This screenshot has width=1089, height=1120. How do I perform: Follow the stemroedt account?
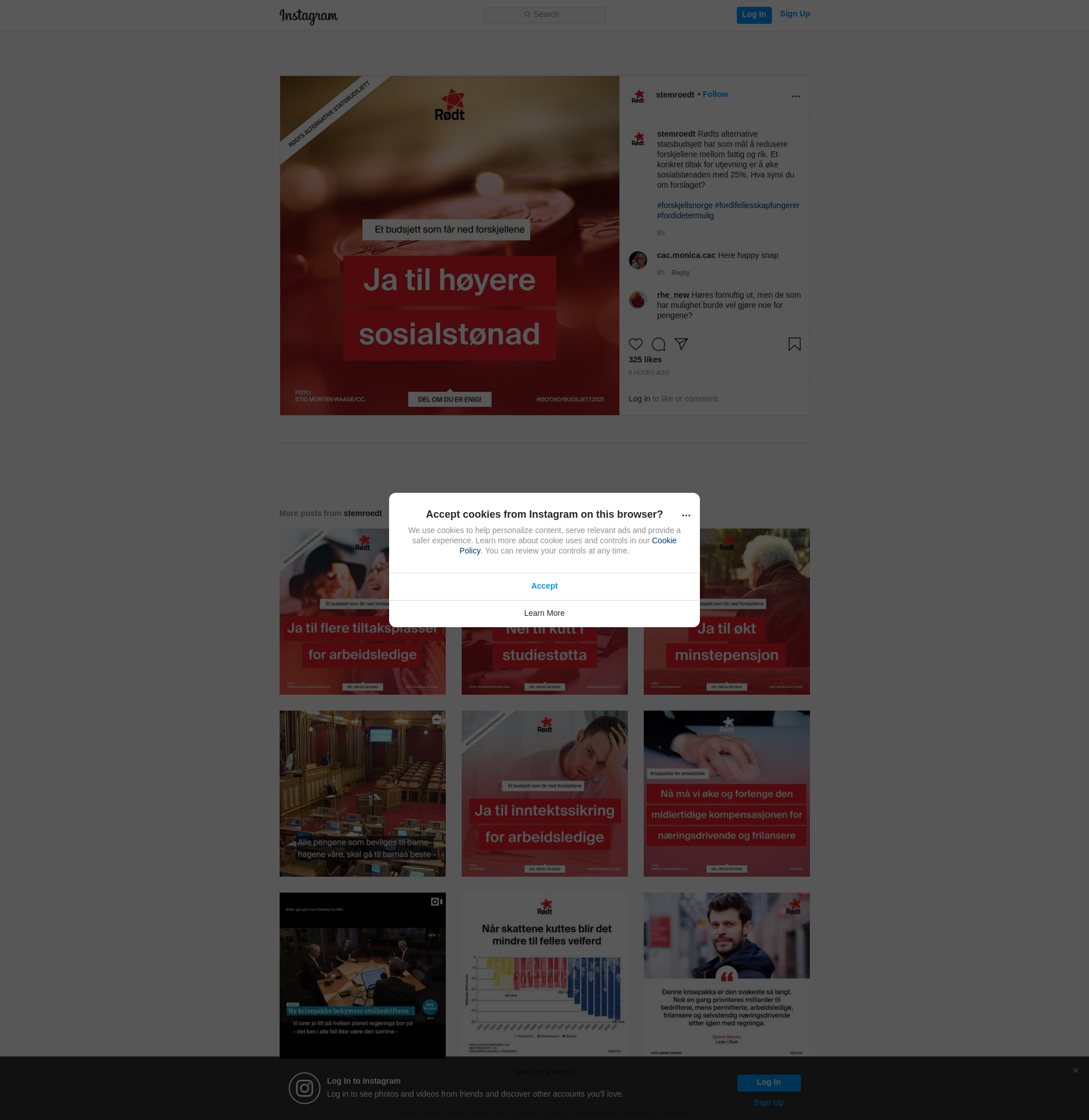[715, 94]
